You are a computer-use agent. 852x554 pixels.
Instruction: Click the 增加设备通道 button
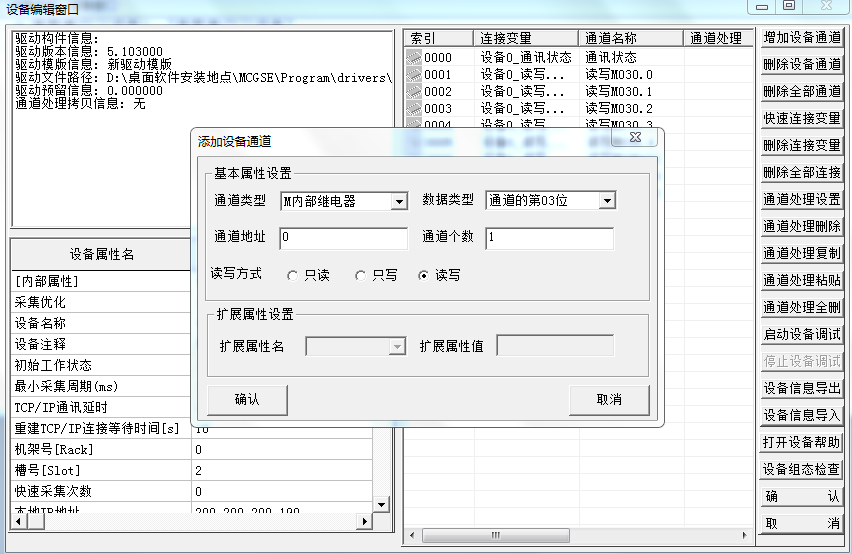801,38
